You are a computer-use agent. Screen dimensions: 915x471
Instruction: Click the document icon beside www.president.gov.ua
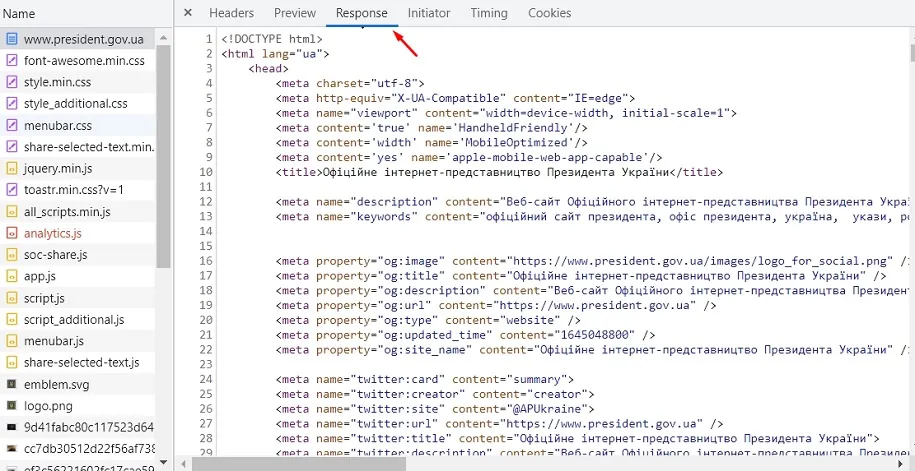pyautogui.click(x=11, y=39)
